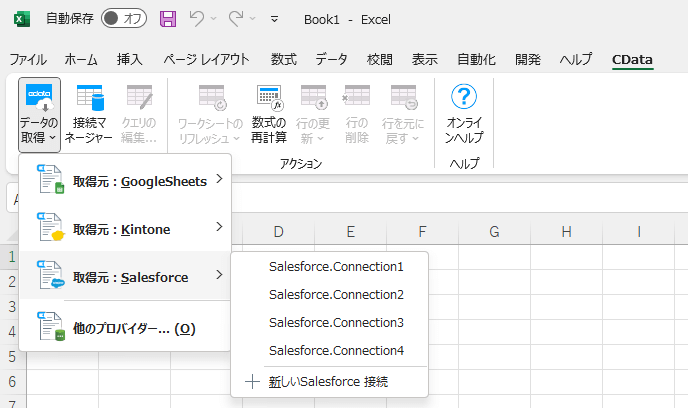Select Salesforce.Connection4 connection
688x408 pixels.
[x=336, y=351]
